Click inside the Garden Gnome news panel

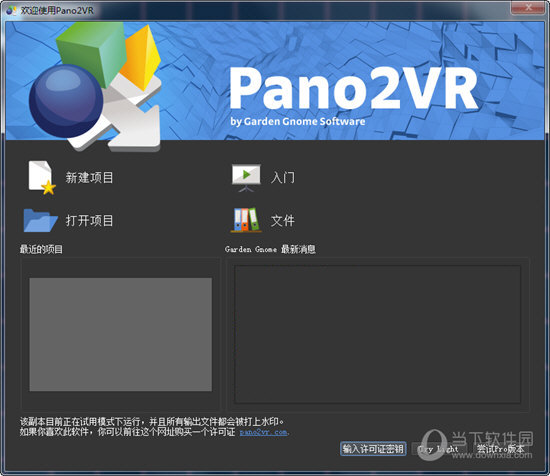point(377,334)
